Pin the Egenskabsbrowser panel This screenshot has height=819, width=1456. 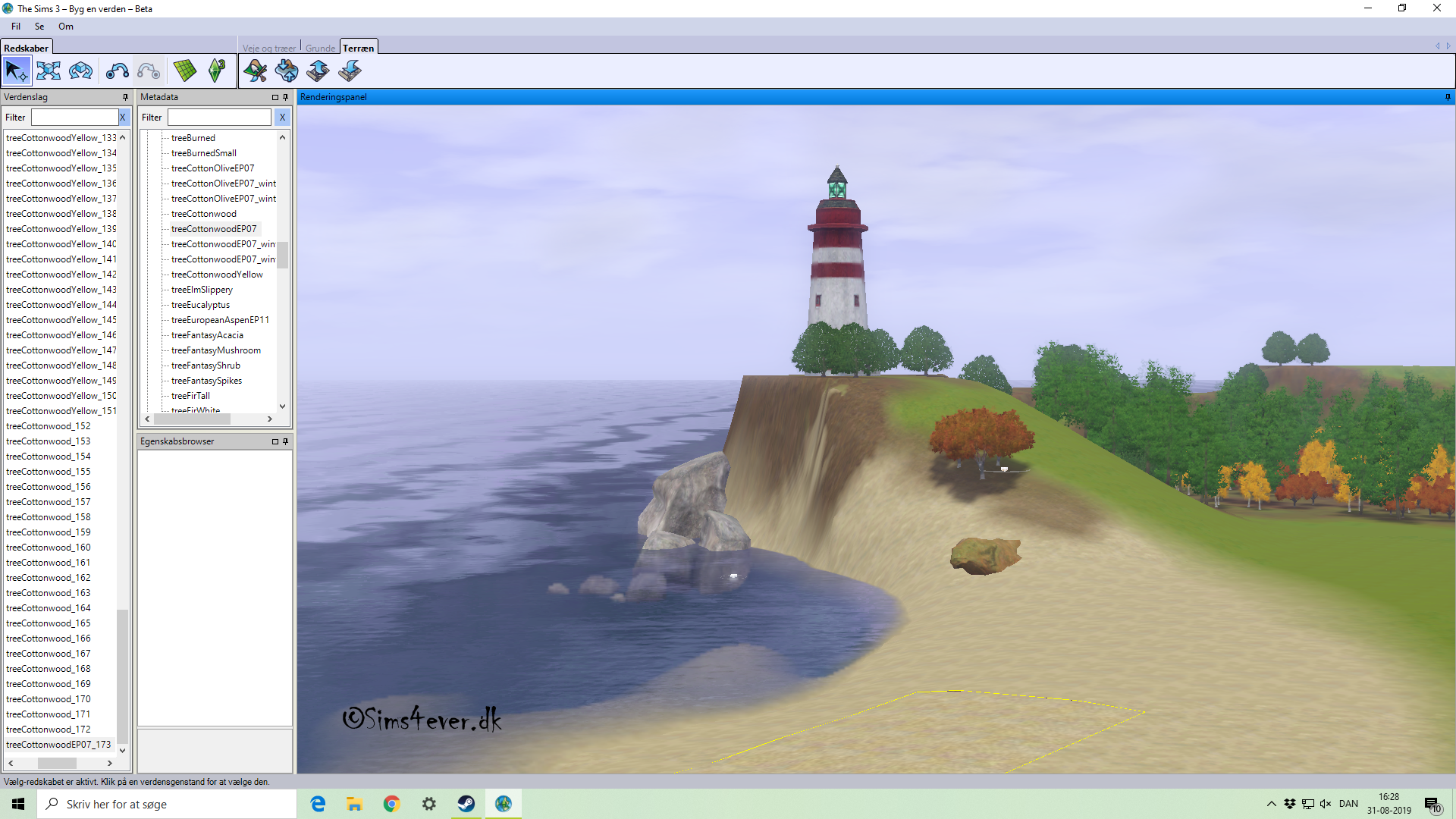click(x=286, y=441)
